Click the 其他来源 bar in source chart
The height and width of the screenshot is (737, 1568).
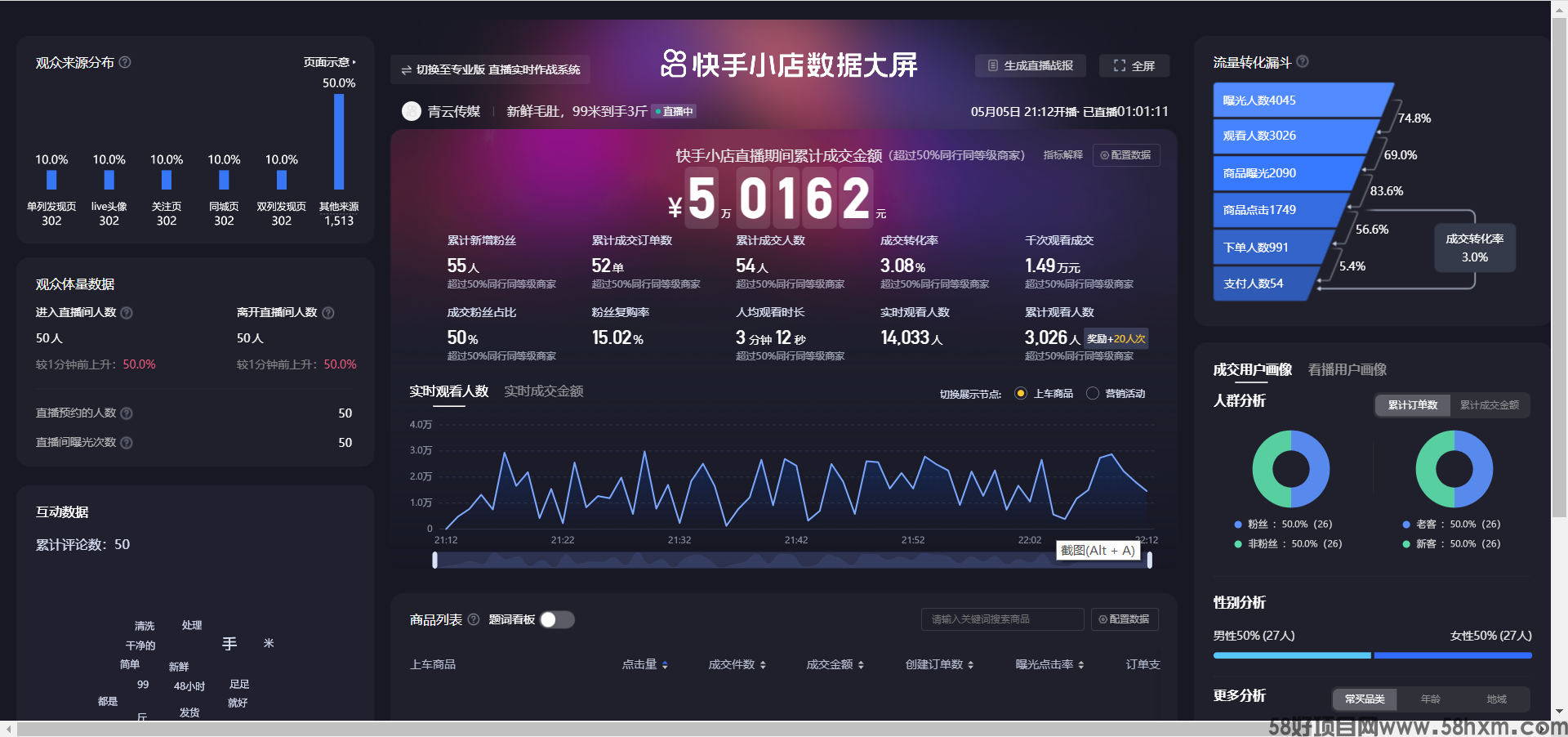pos(339,142)
